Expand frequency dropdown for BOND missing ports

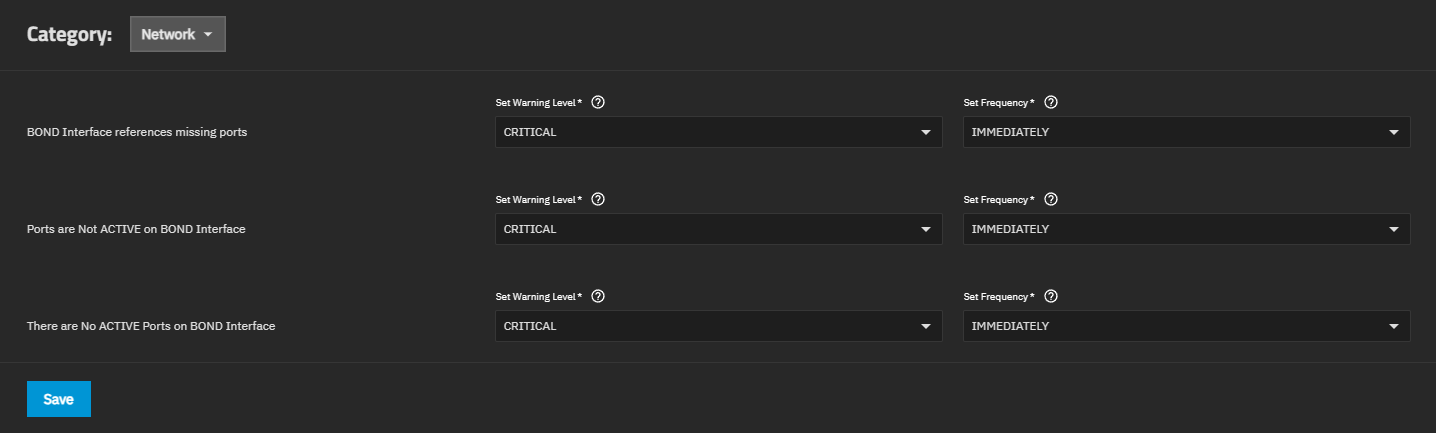click(x=1186, y=132)
